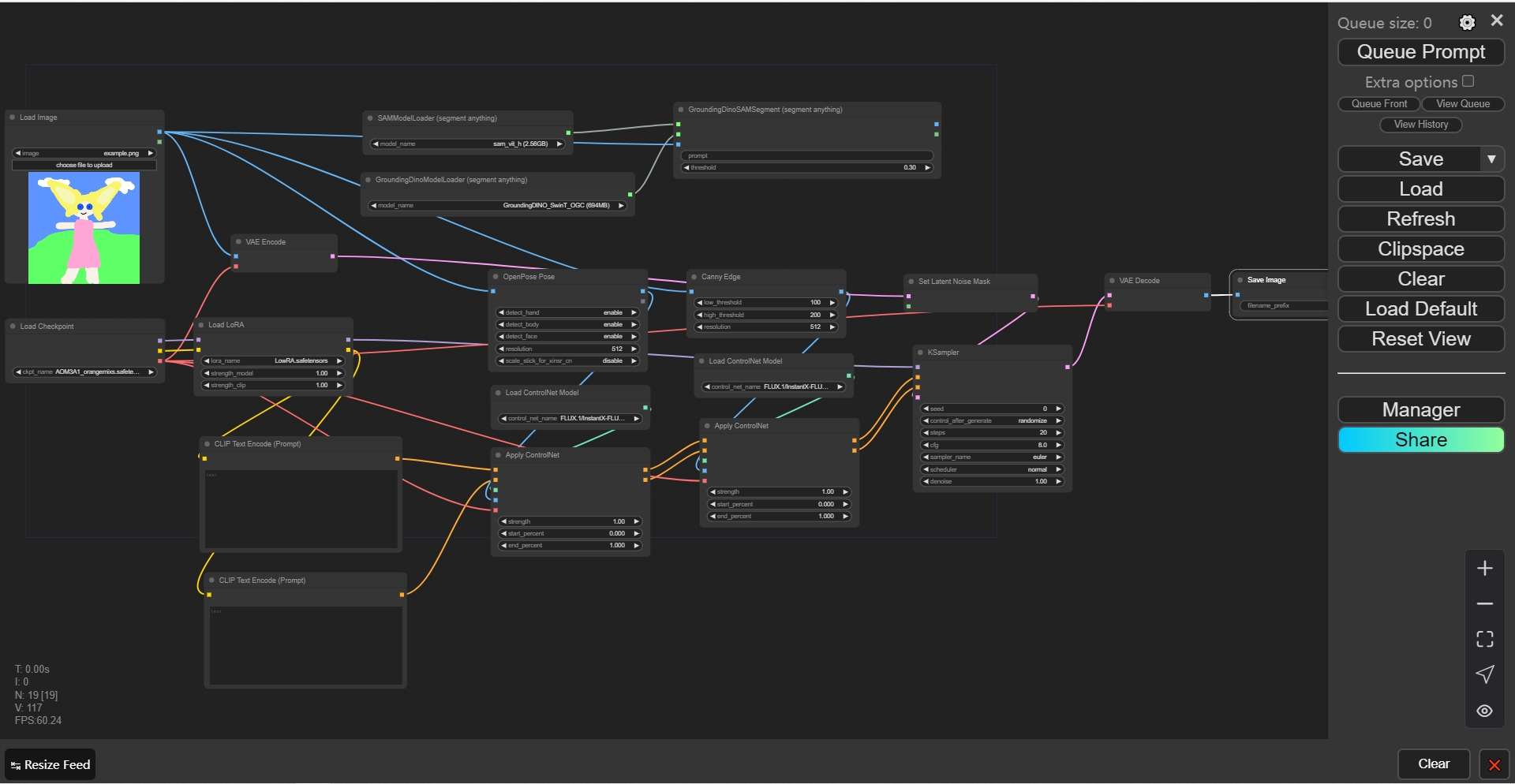Click the denoise value in KSampler

point(993,482)
